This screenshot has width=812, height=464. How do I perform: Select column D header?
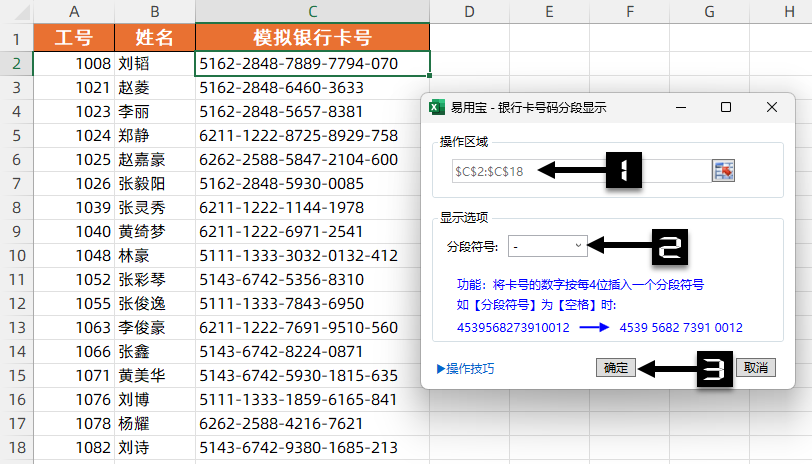click(469, 11)
